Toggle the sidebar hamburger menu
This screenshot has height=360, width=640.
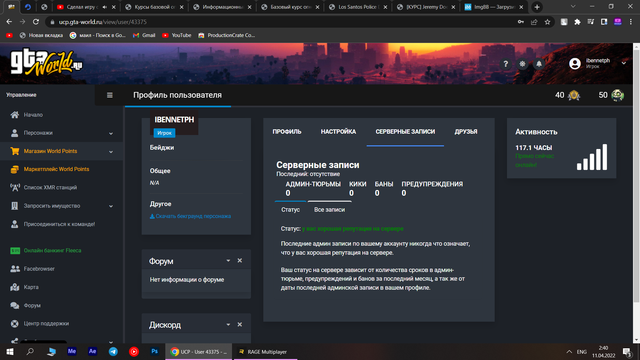pos(109,95)
